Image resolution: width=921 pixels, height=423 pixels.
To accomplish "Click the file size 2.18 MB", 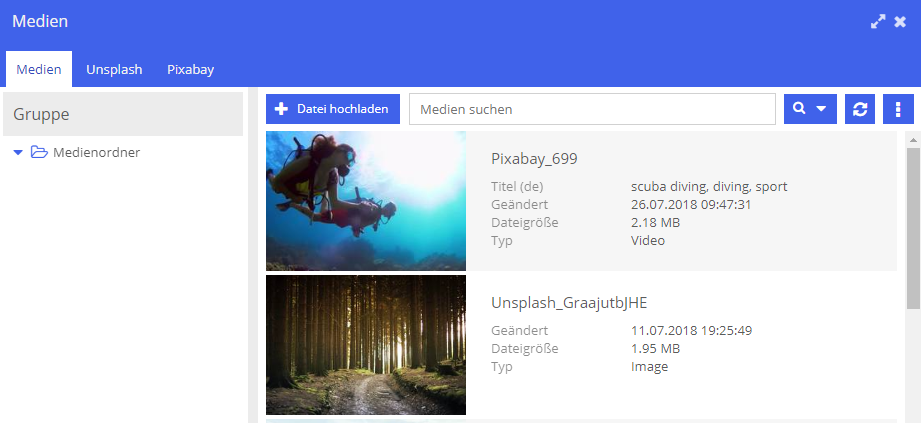I will [656, 223].
